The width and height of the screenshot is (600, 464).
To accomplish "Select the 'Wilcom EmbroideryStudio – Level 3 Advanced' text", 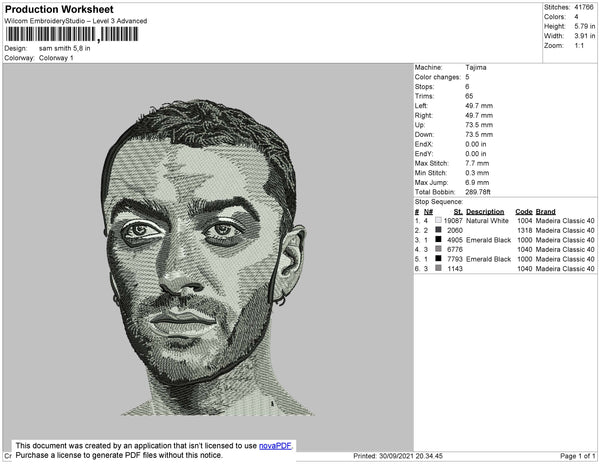I will point(76,21).
